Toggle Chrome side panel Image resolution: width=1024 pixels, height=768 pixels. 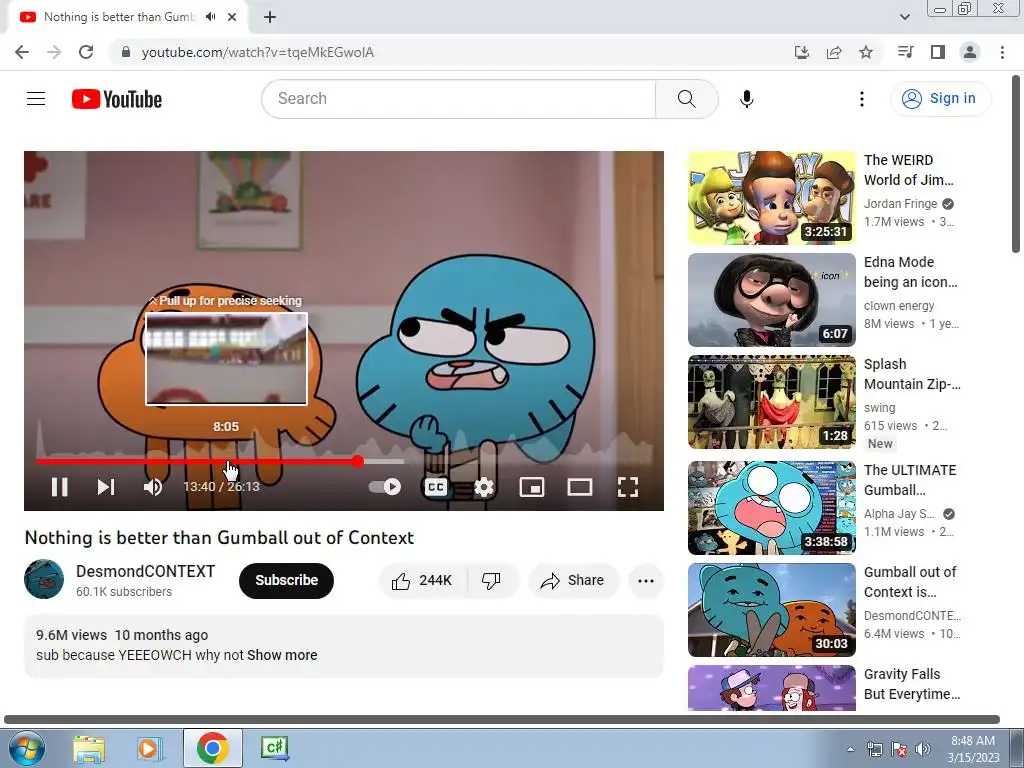pos(938,52)
